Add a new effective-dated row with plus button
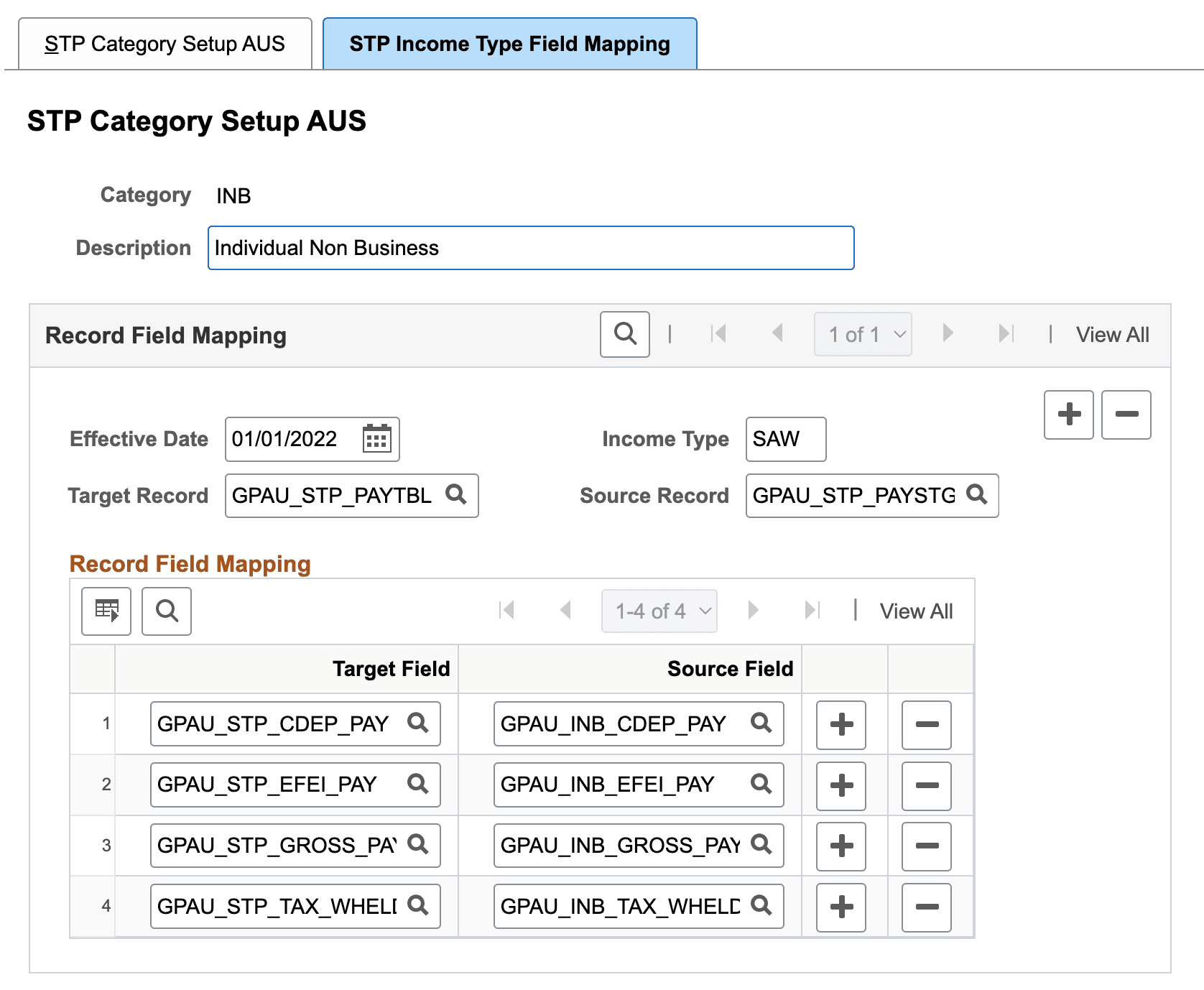This screenshot has height=990, width=1204. click(1068, 414)
